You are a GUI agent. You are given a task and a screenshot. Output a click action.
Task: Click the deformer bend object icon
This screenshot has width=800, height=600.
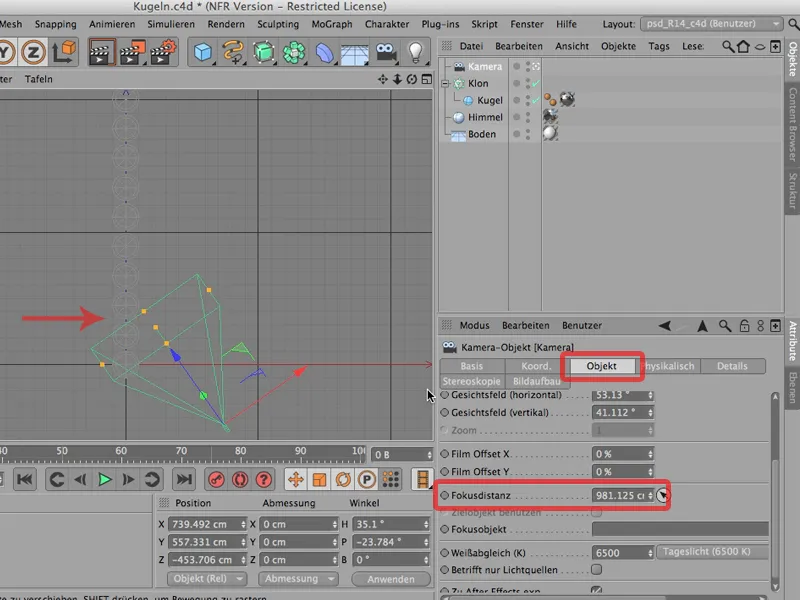(x=324, y=52)
